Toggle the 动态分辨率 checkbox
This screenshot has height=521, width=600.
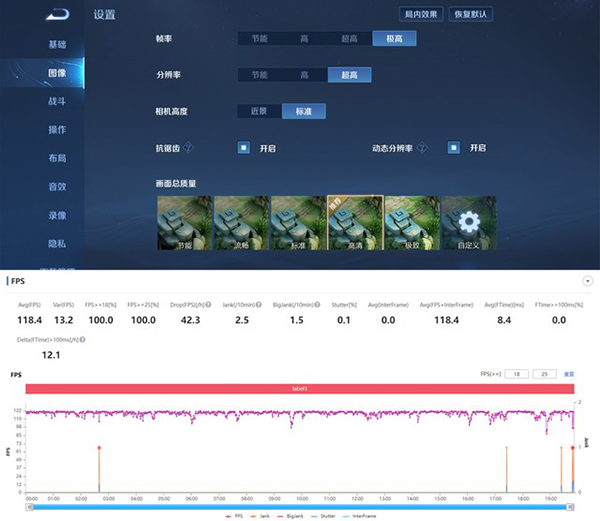(x=454, y=148)
